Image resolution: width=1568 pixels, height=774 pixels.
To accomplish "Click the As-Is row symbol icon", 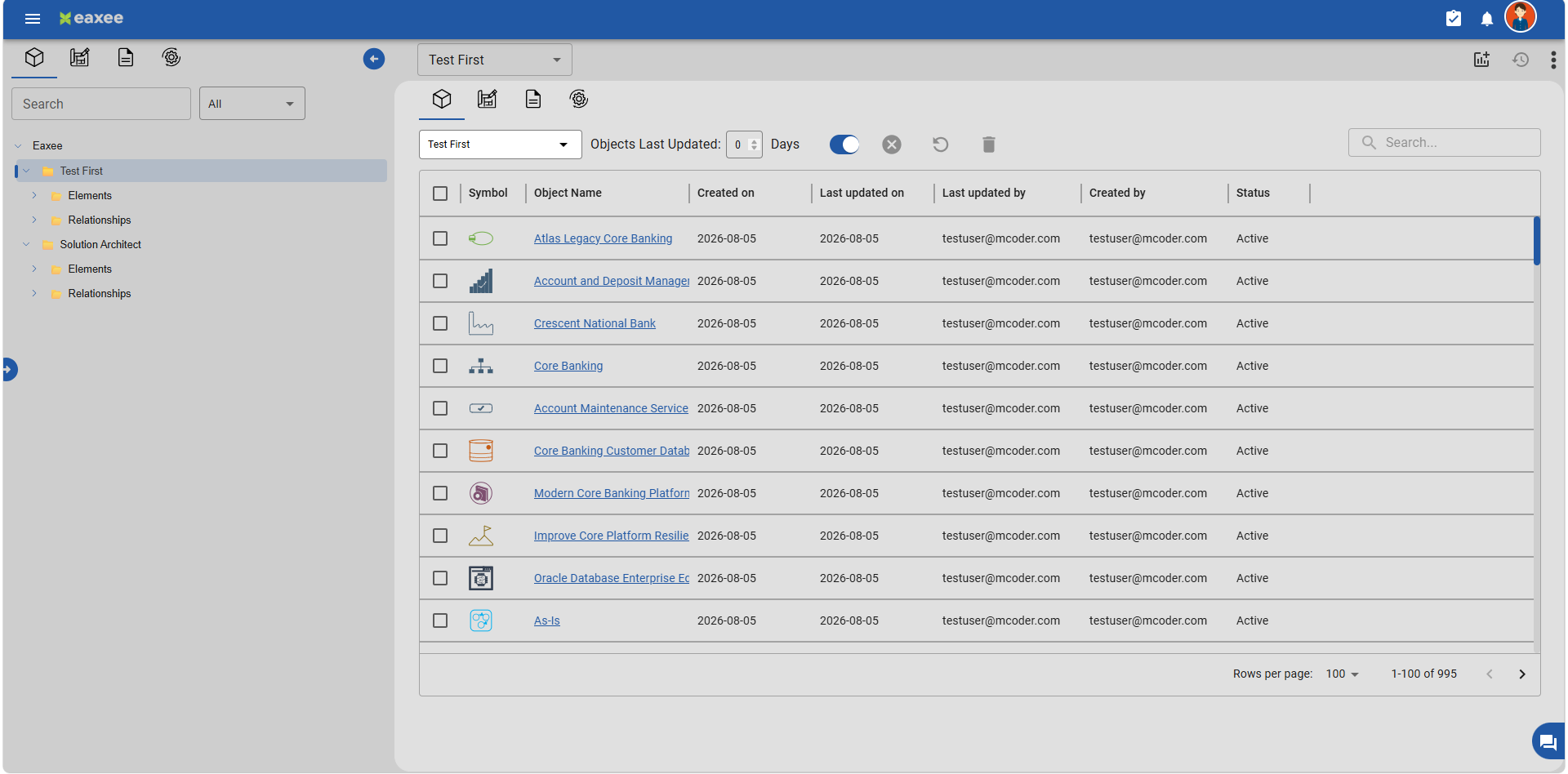I will coord(481,621).
